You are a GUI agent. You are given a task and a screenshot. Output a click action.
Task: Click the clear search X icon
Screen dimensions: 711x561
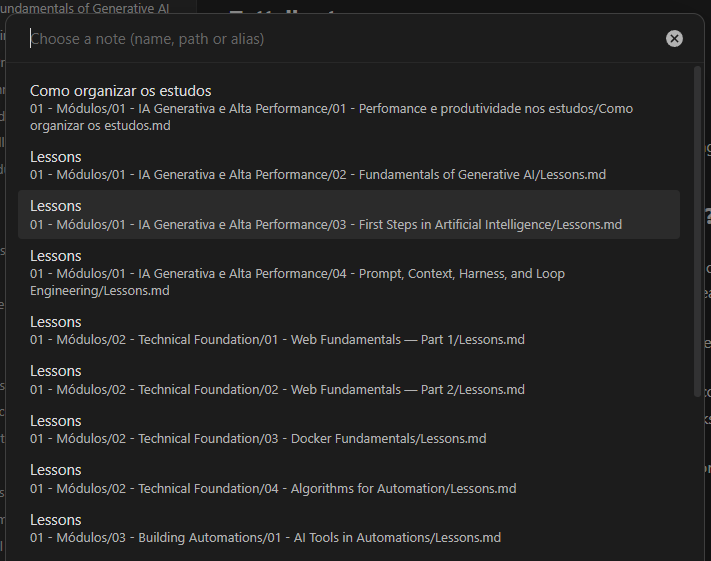click(x=674, y=39)
